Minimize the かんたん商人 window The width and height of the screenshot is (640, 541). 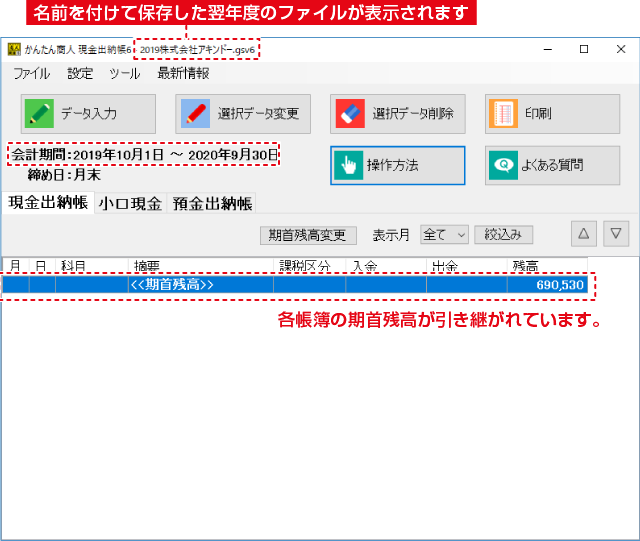coord(548,49)
